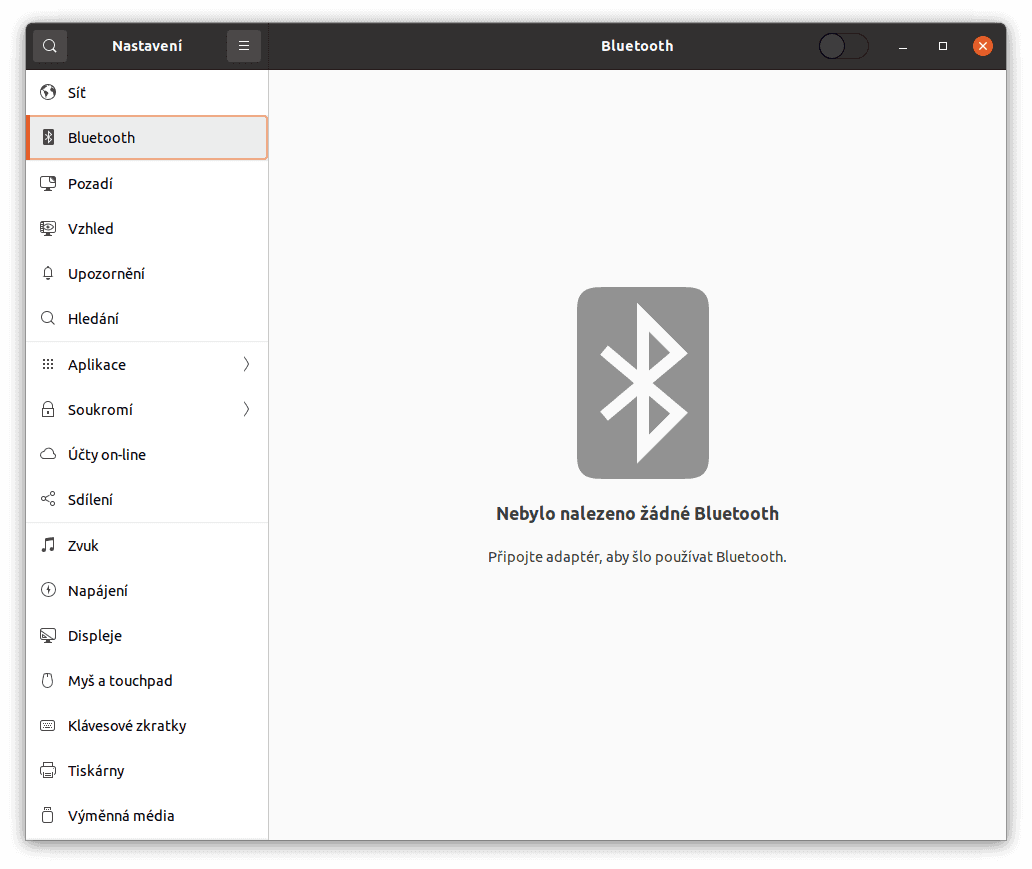Minimize the Settings window
This screenshot has height=869, width=1032.
903,46
